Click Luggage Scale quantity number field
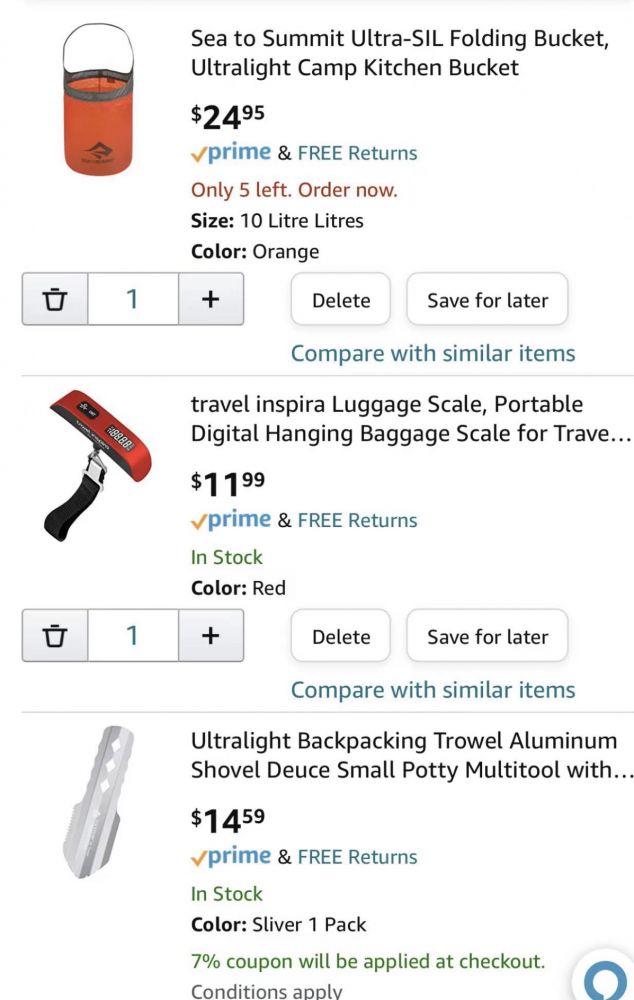 coord(132,636)
